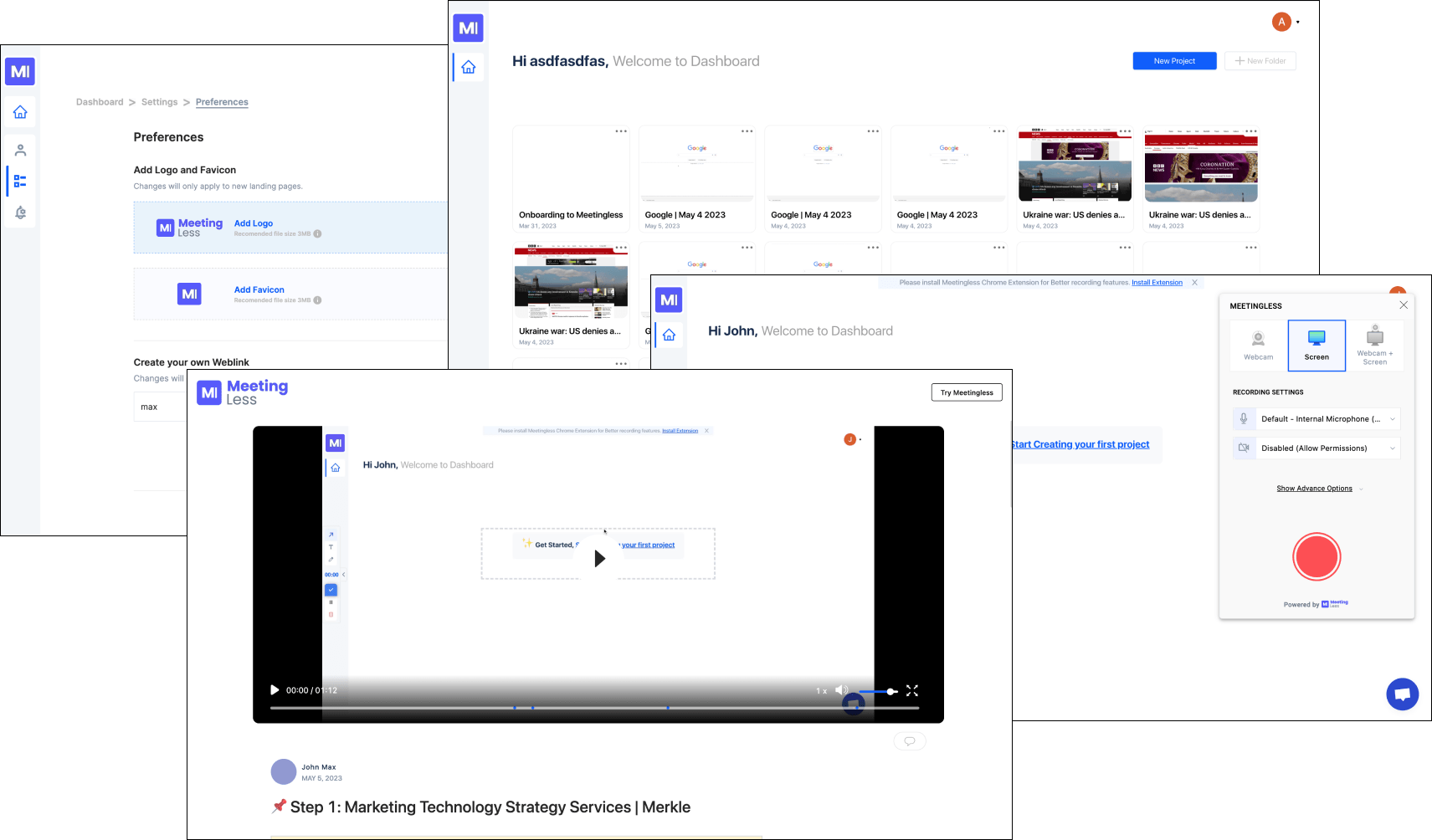Image resolution: width=1432 pixels, height=840 pixels.
Task: Enter fullscreen on the video player
Action: [x=911, y=690]
